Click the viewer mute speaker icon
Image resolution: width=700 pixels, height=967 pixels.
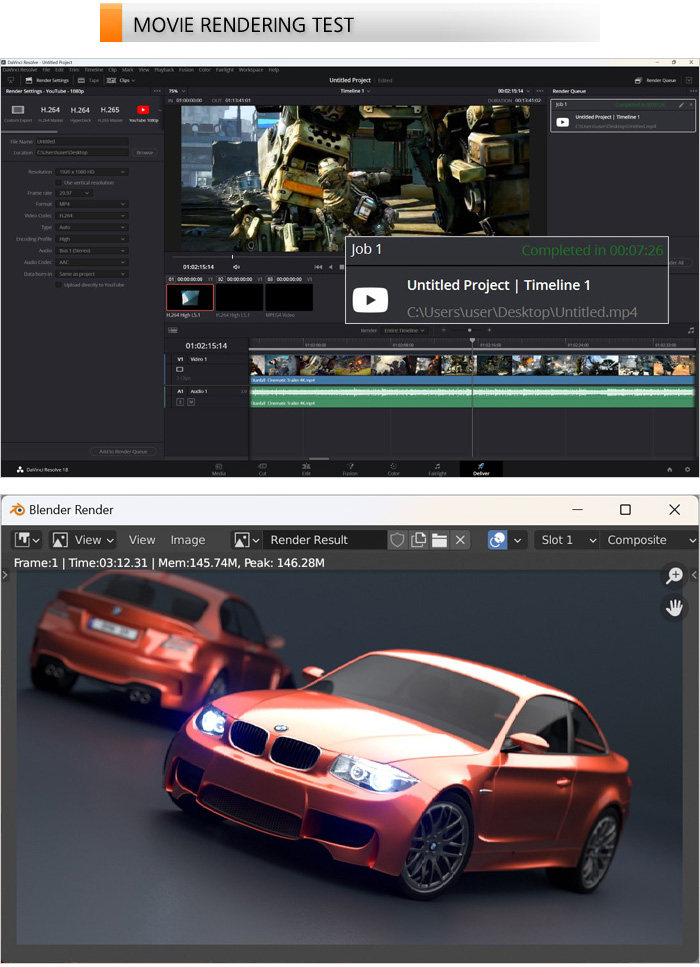tap(236, 267)
